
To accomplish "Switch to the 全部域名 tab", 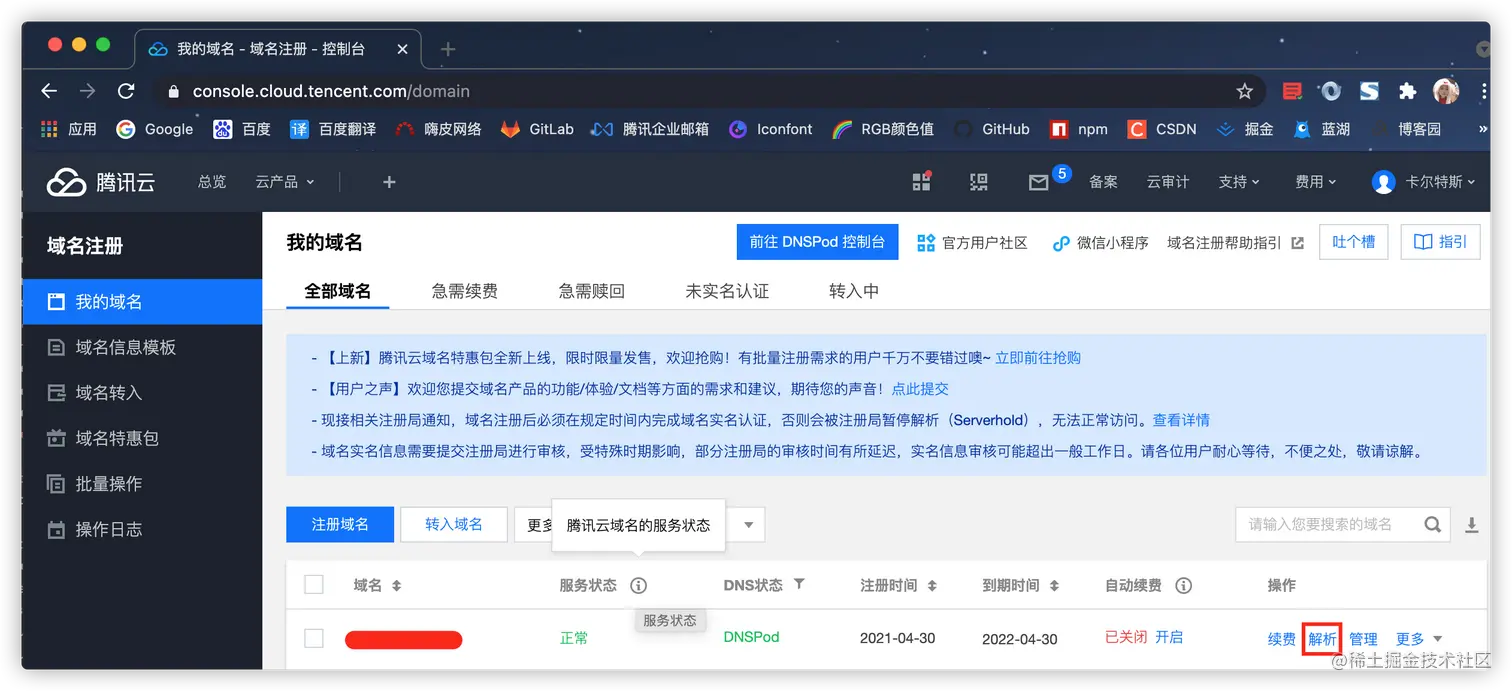I will coord(337,291).
